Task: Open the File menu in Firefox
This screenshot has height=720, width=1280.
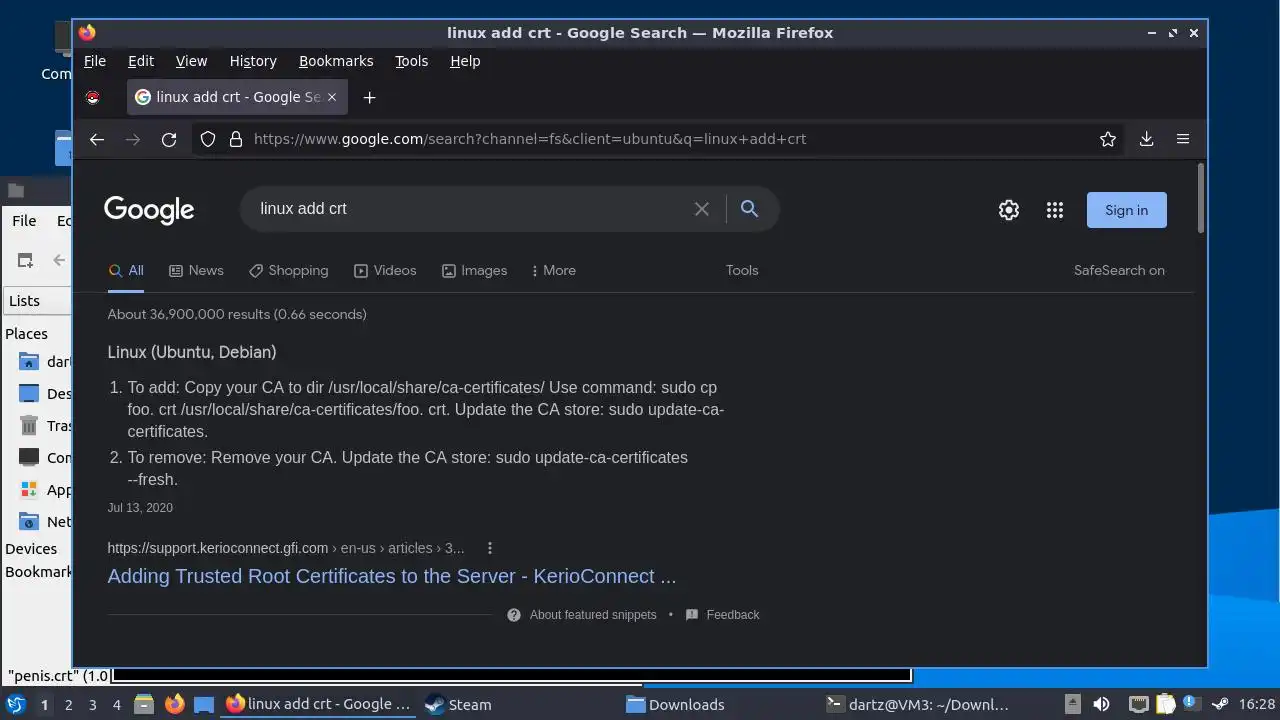Action: tap(95, 61)
